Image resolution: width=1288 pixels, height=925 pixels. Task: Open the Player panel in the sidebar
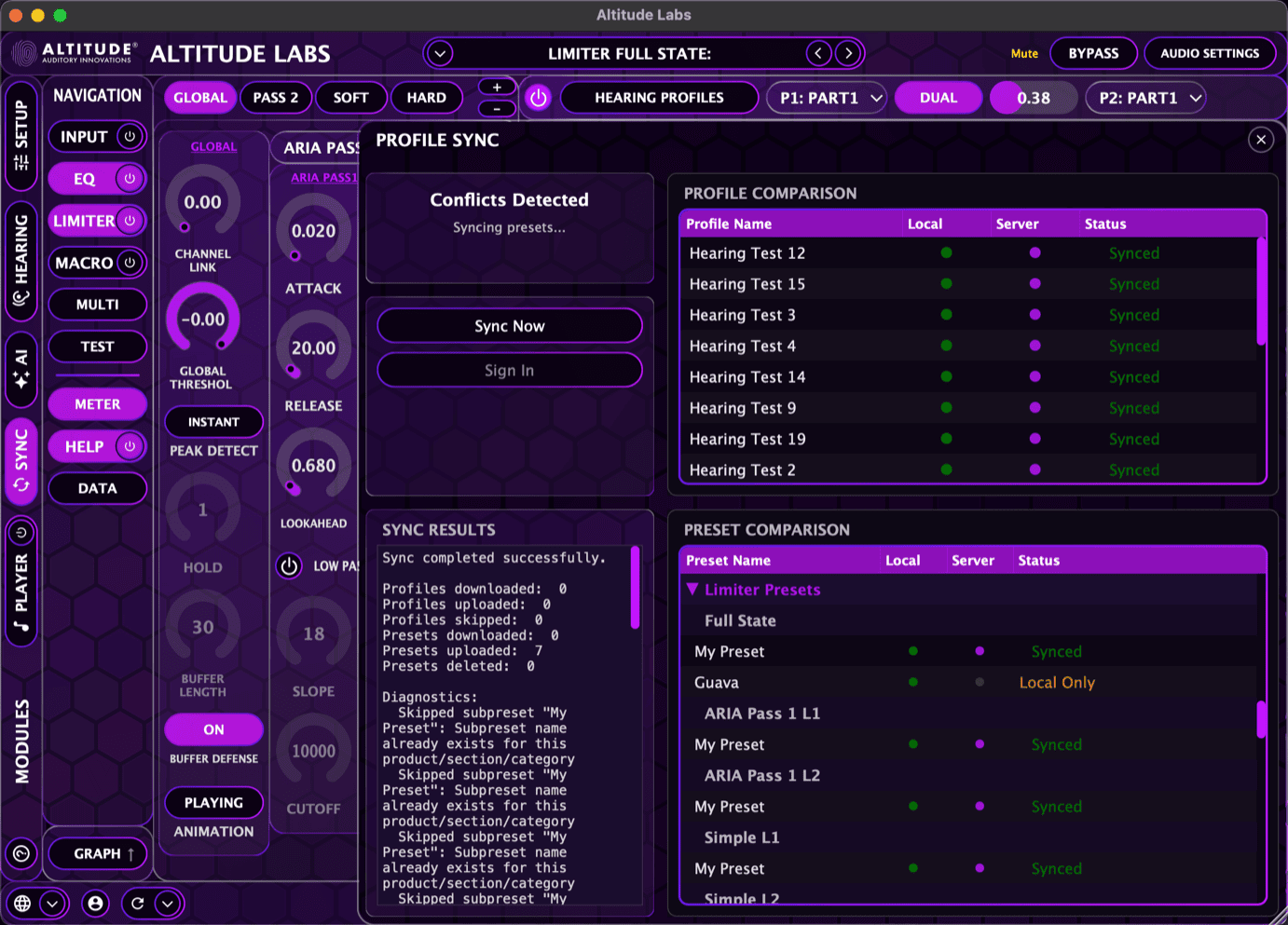[x=21, y=587]
